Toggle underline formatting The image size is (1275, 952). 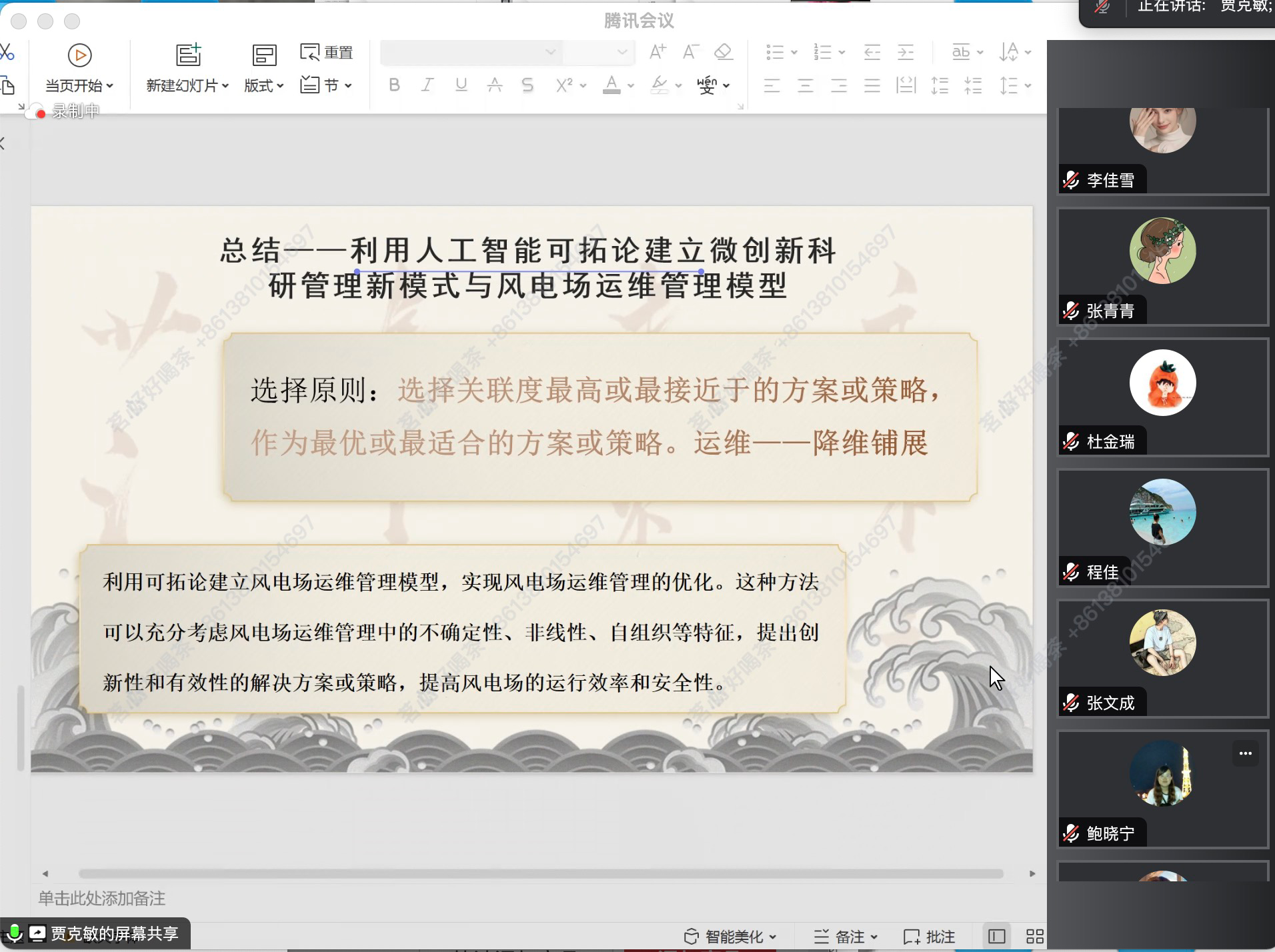(461, 85)
